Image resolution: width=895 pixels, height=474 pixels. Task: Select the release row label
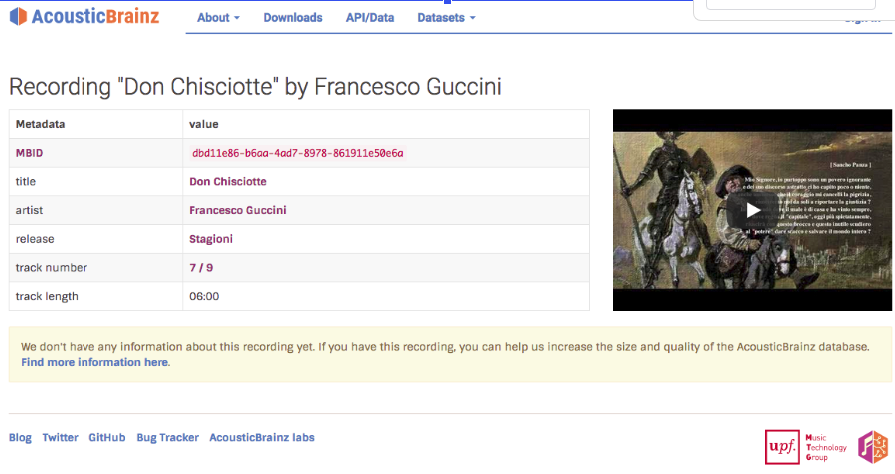pyautogui.click(x=35, y=239)
